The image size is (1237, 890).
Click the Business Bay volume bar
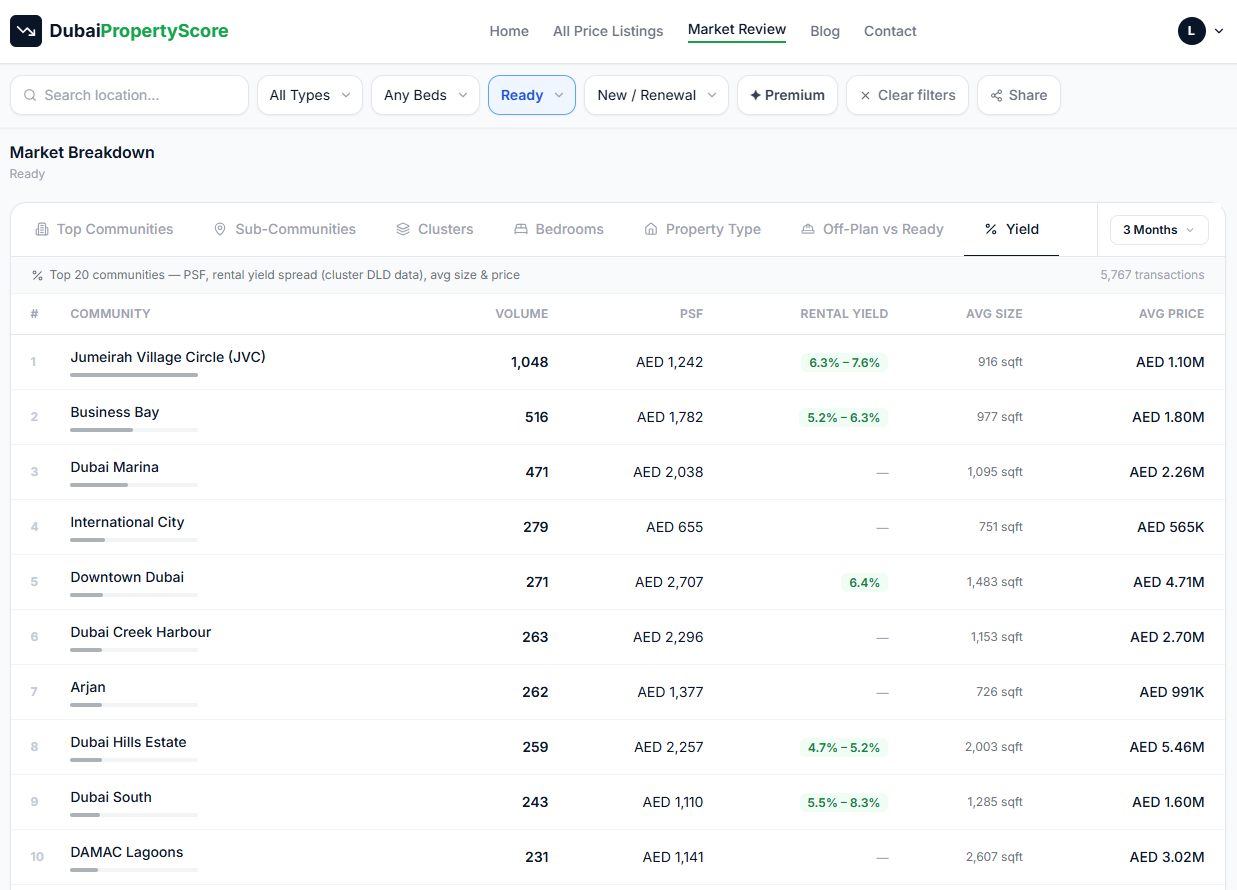[134, 430]
